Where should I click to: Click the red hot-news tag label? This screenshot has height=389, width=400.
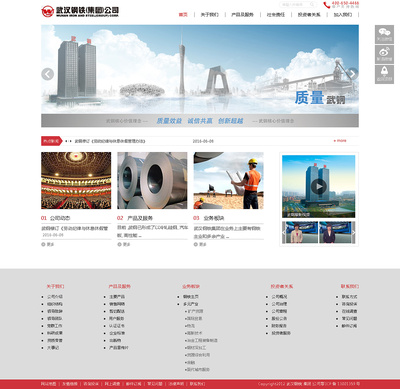click(52, 141)
